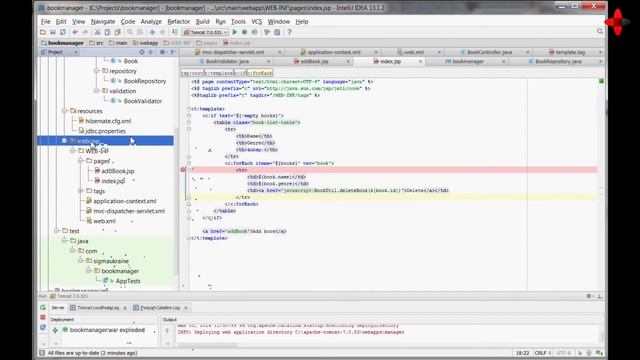Click the Project tree vertical scrollbar

click(176, 200)
